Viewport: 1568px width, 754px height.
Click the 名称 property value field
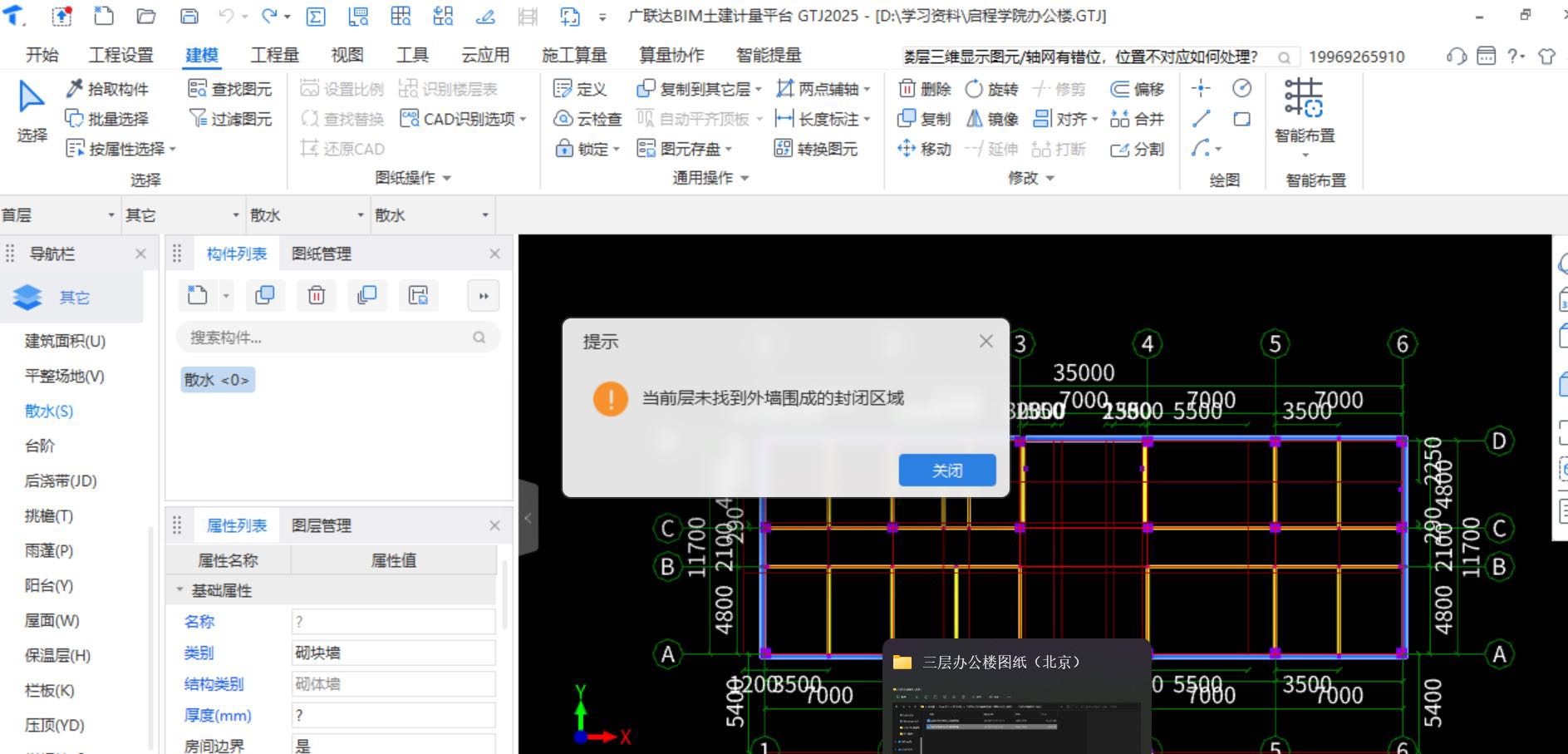pyautogui.click(x=394, y=621)
